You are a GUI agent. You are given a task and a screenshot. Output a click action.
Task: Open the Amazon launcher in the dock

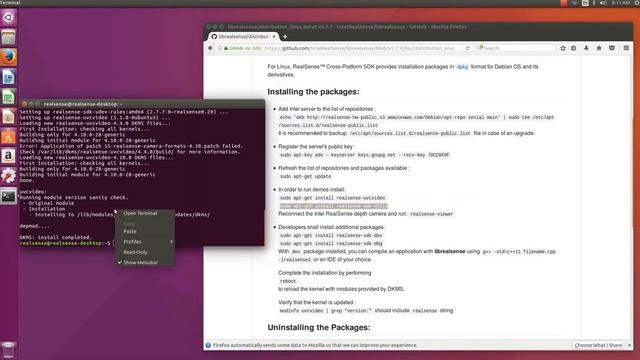point(9,156)
